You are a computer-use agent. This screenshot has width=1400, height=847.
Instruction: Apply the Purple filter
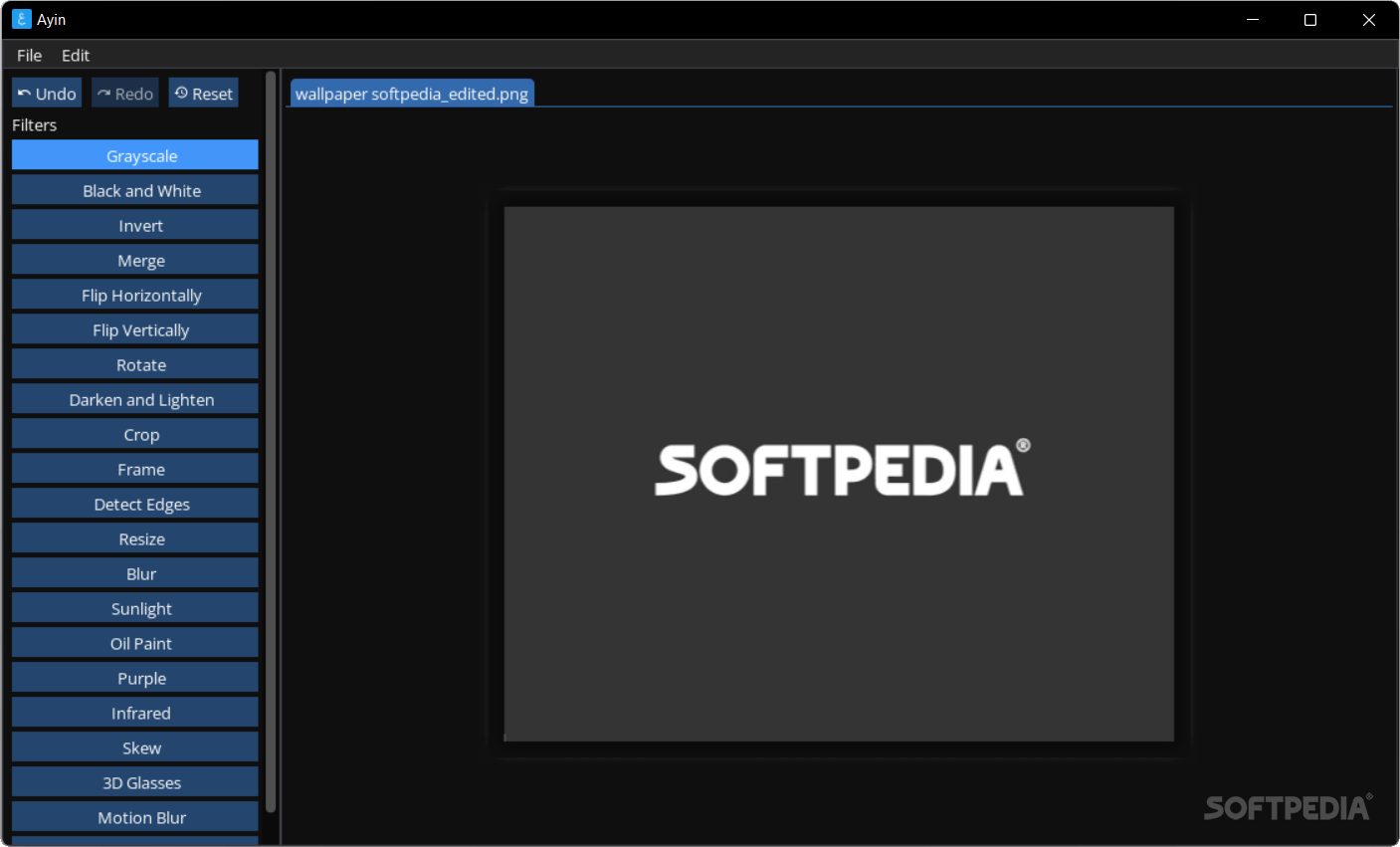click(x=135, y=678)
